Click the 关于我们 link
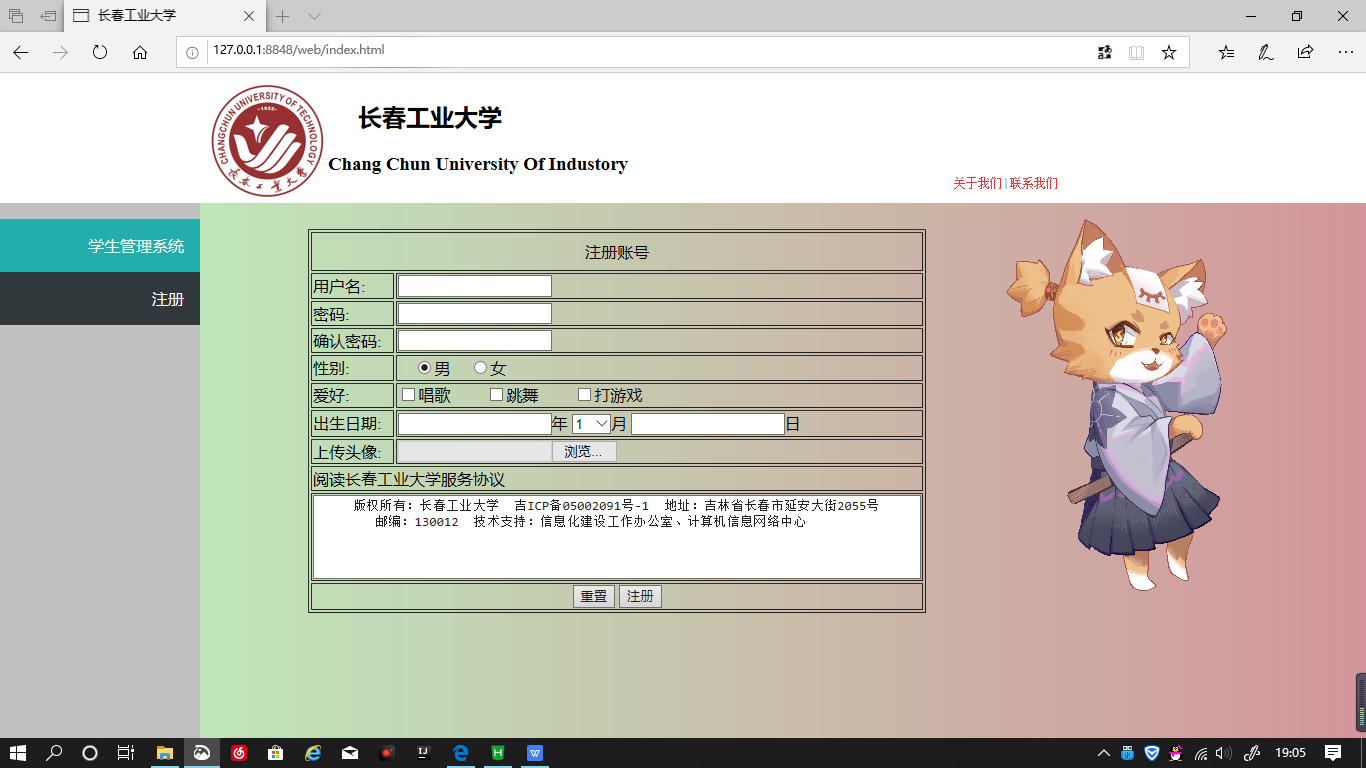This screenshot has height=768, width=1366. (x=977, y=183)
